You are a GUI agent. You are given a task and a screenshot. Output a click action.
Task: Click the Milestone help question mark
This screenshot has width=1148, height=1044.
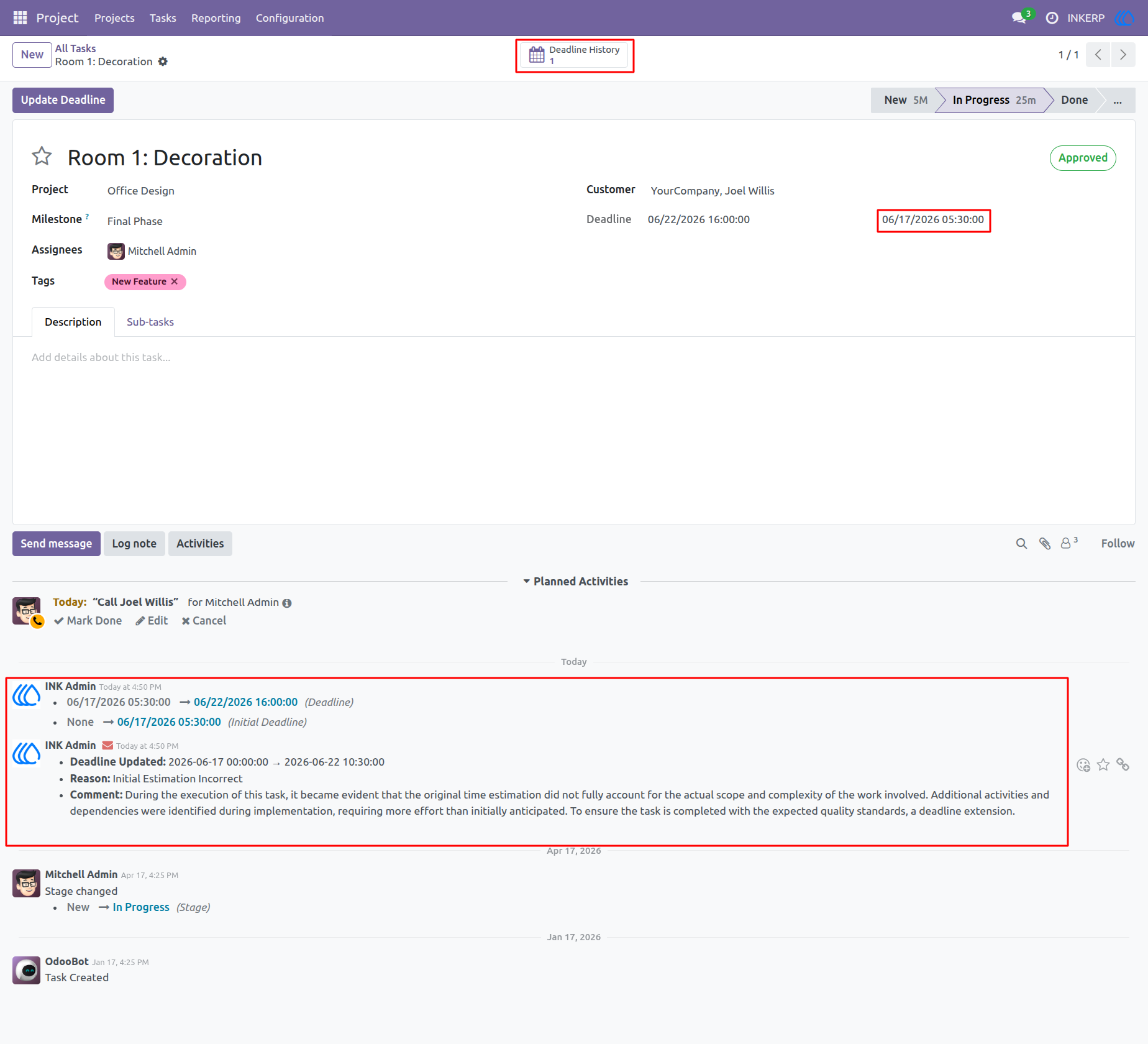87,216
